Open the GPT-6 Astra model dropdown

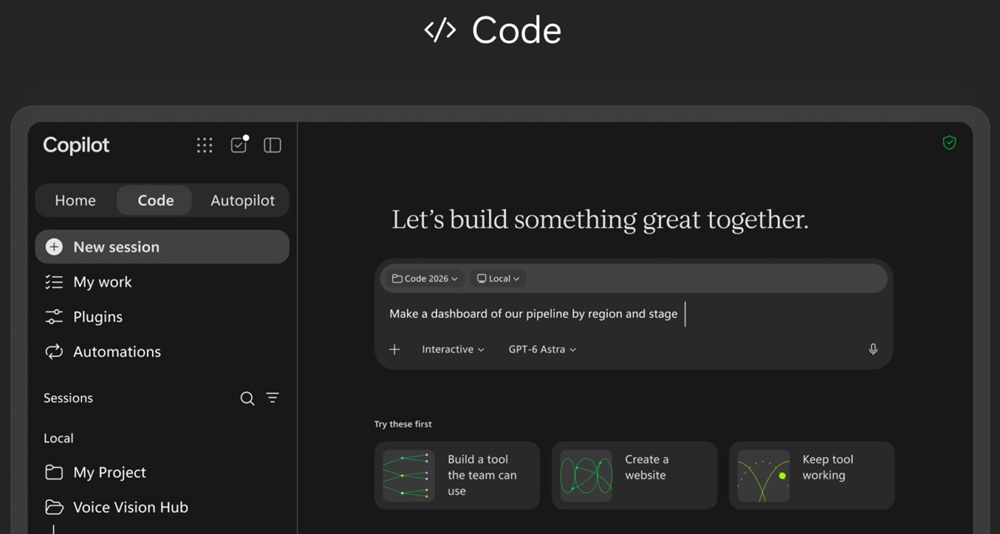coord(542,350)
